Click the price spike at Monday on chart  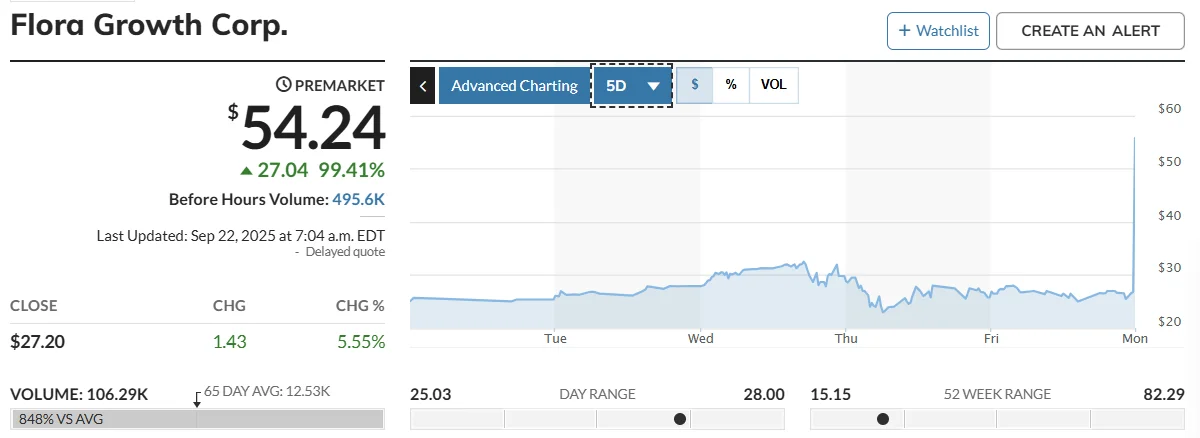click(x=1134, y=140)
